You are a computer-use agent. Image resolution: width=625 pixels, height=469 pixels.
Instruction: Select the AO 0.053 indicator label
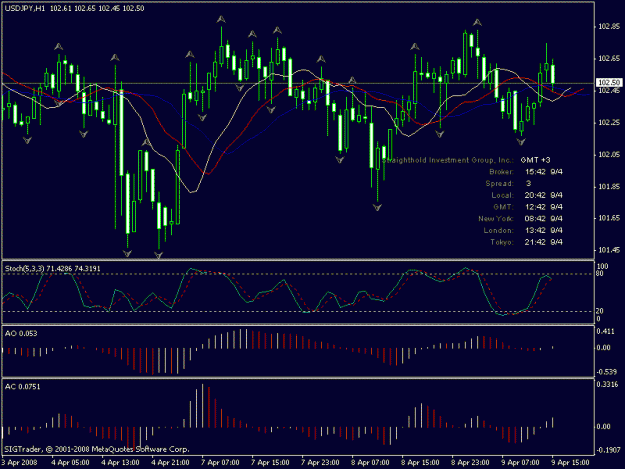(21, 334)
